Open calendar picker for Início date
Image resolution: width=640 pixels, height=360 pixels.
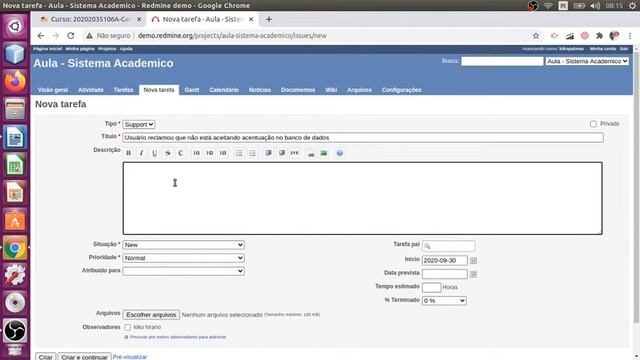473,260
